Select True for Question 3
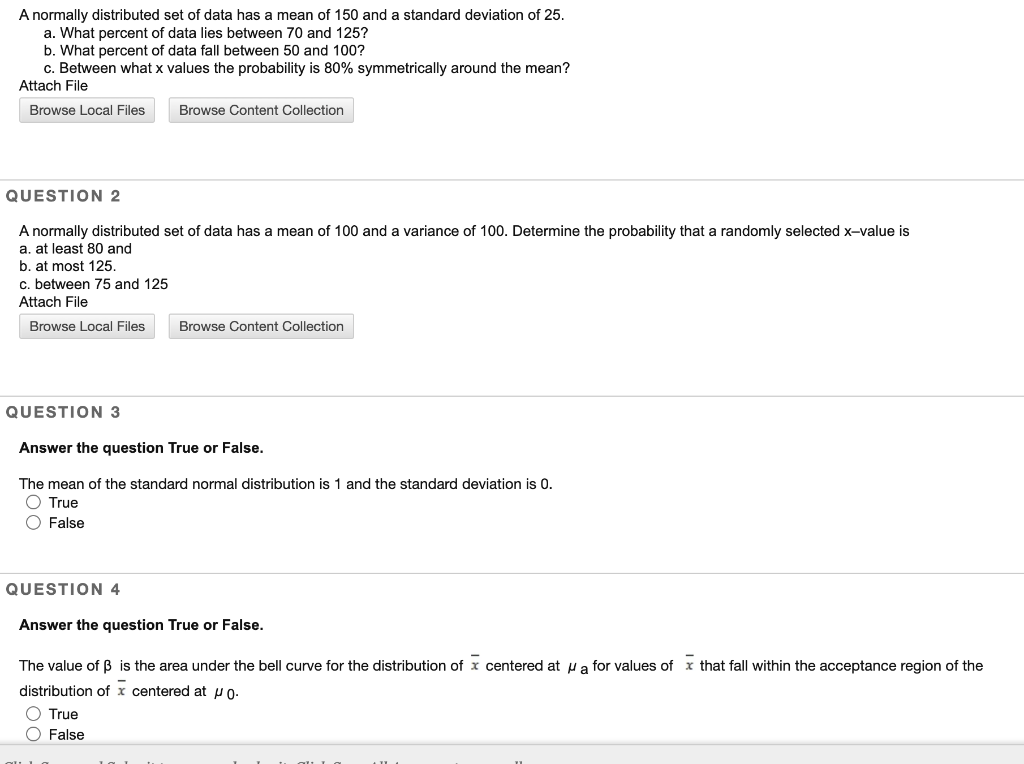This screenshot has height=764, width=1024. click(x=33, y=502)
